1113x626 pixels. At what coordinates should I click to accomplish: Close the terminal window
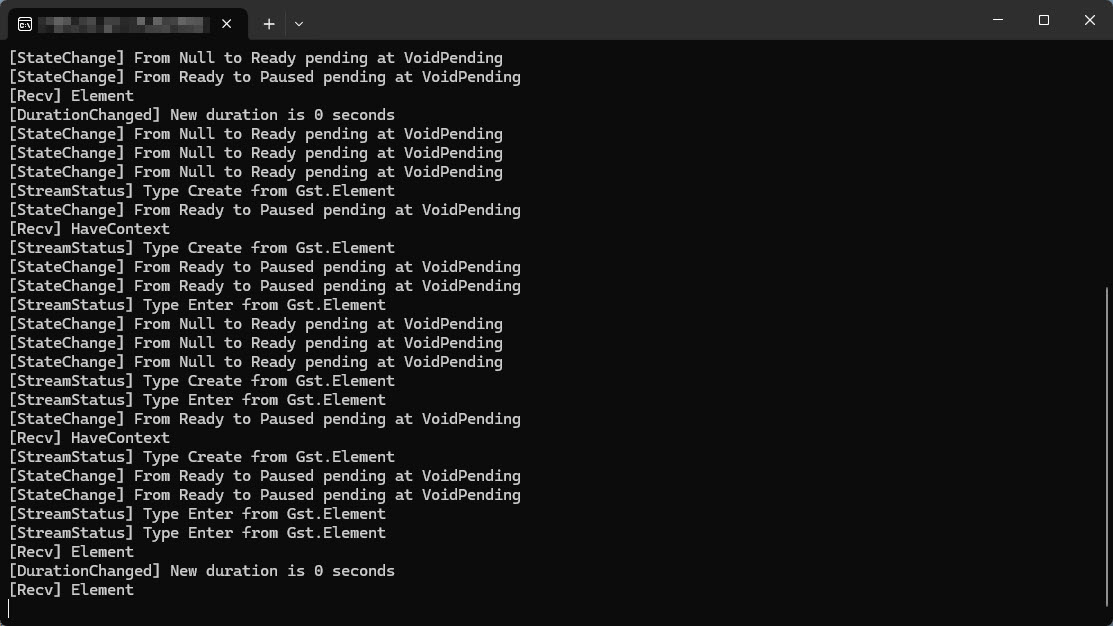click(x=1090, y=20)
